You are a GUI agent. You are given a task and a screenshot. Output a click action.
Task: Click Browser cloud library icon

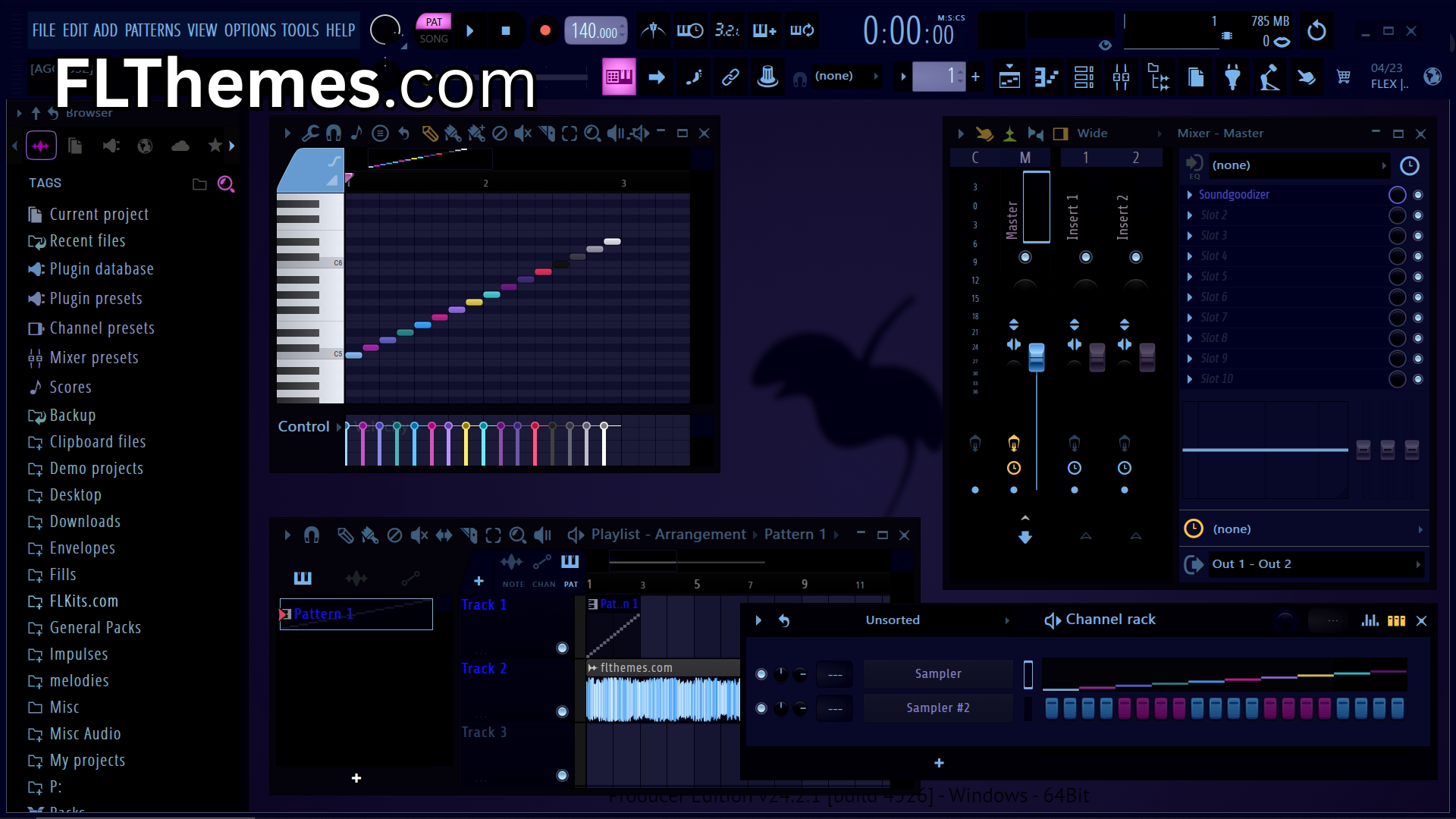180,145
